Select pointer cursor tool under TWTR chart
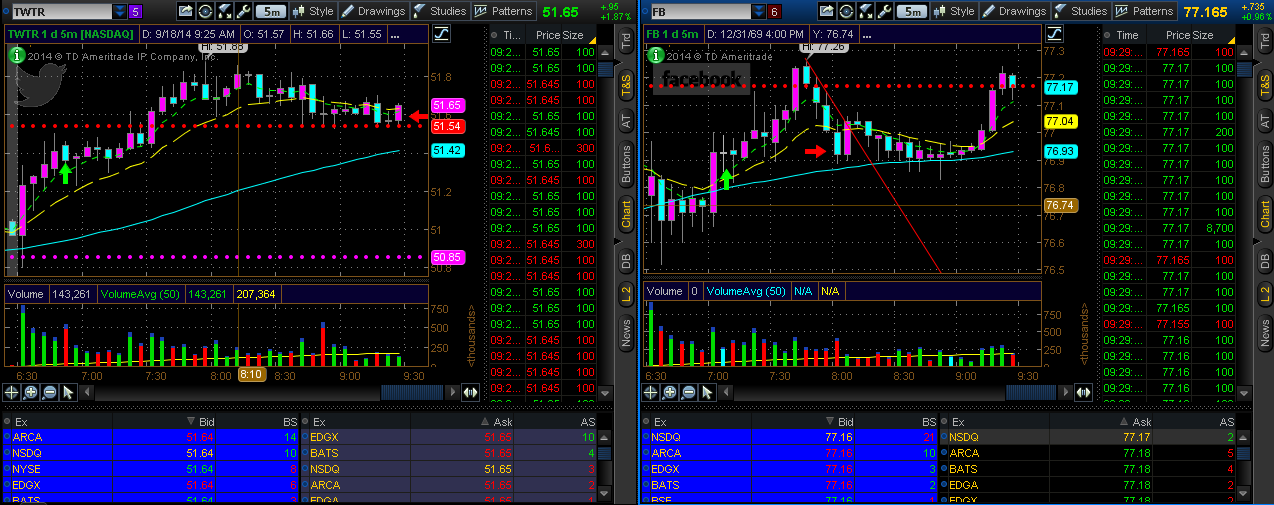Screen dimensions: 1274x505 coord(68,392)
